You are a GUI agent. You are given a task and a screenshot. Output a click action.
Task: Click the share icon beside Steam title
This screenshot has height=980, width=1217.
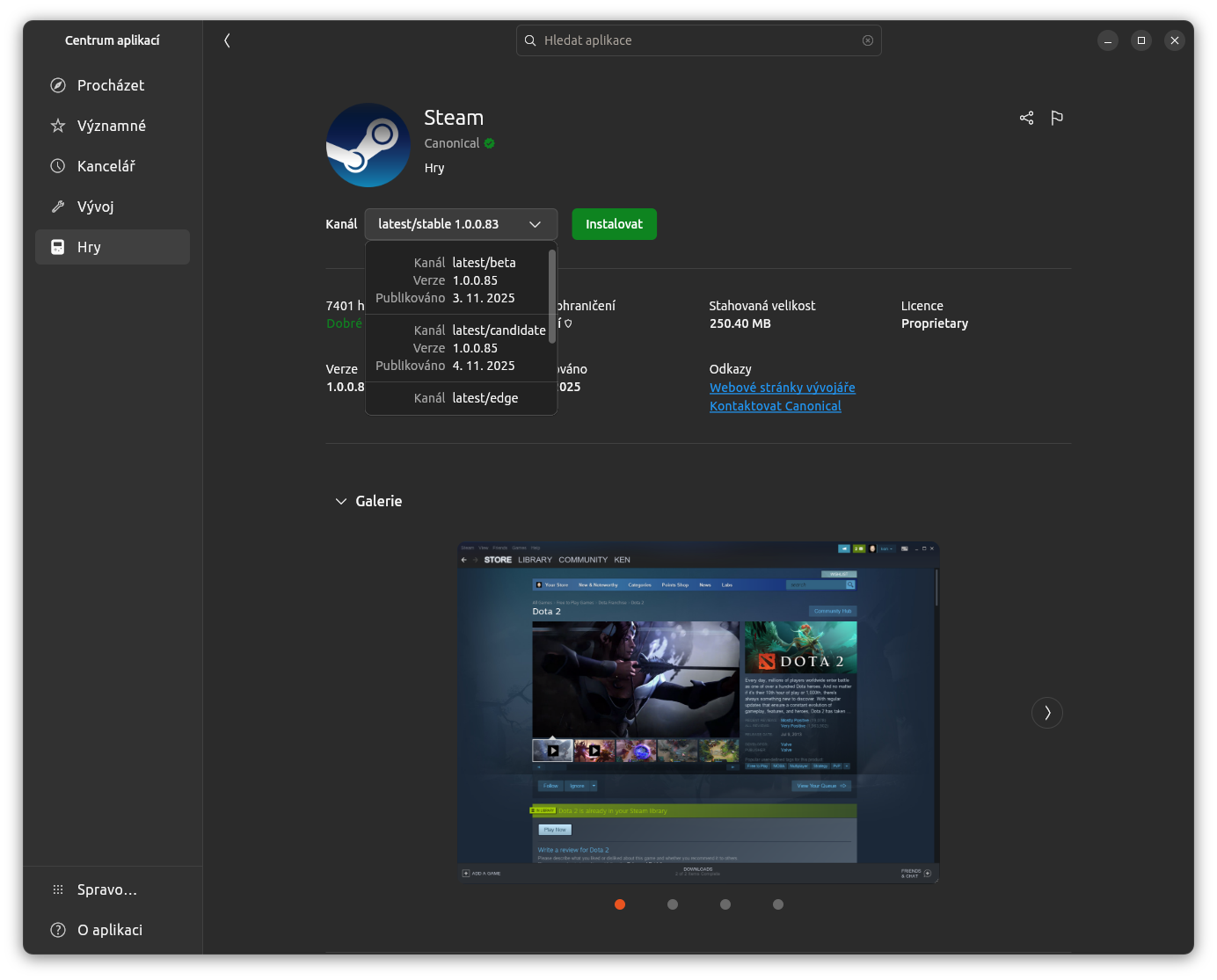point(1026,118)
